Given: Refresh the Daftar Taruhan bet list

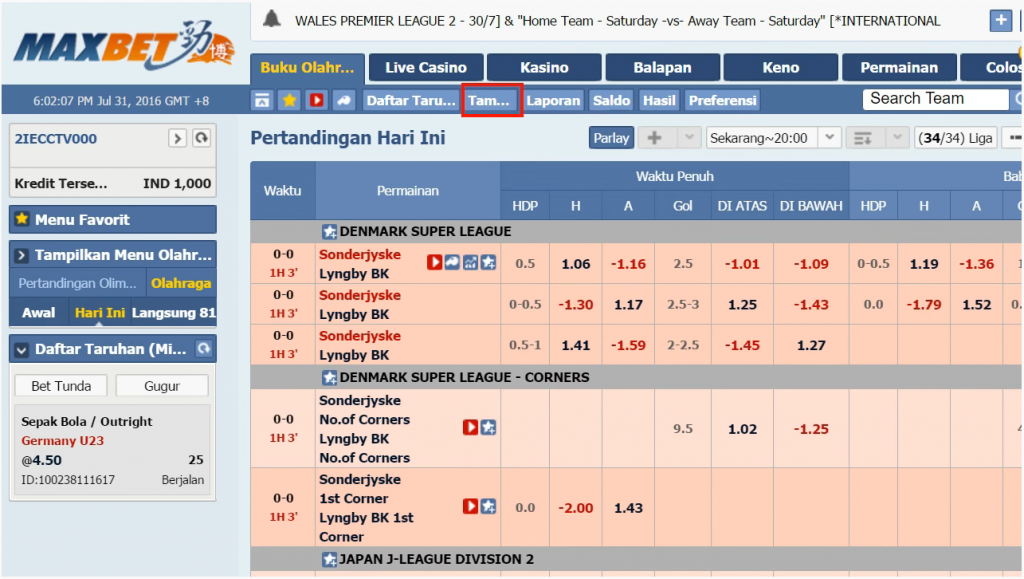Looking at the screenshot, I should [x=204, y=349].
